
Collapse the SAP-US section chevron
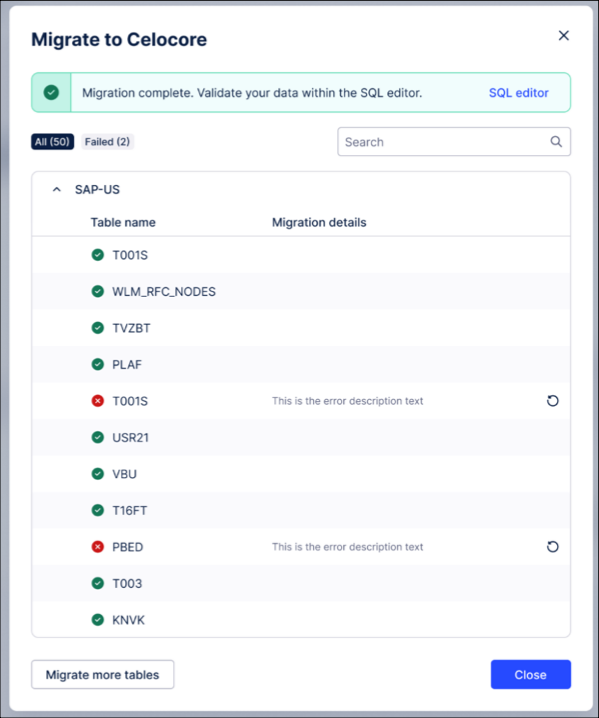click(57, 190)
